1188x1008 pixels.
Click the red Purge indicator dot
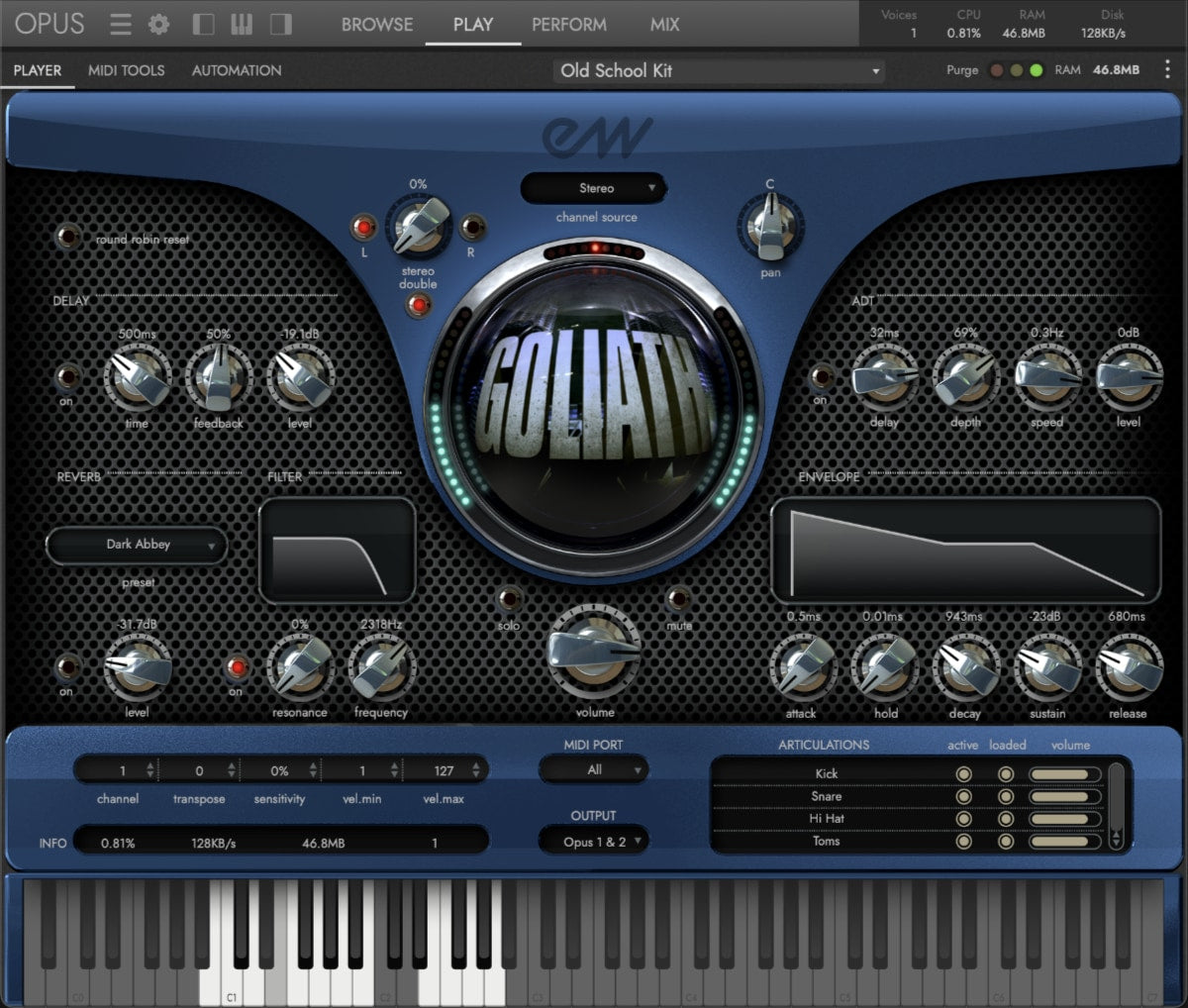(x=997, y=70)
